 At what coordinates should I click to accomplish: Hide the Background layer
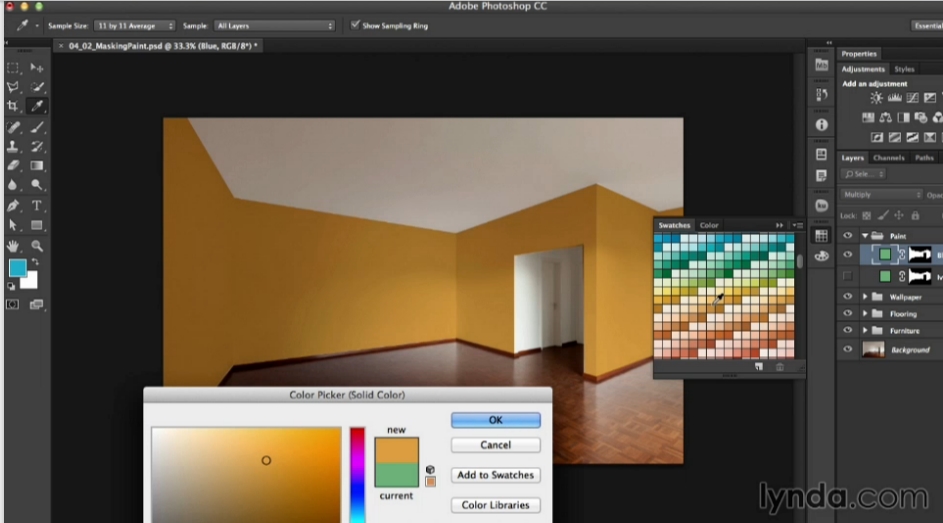point(847,350)
